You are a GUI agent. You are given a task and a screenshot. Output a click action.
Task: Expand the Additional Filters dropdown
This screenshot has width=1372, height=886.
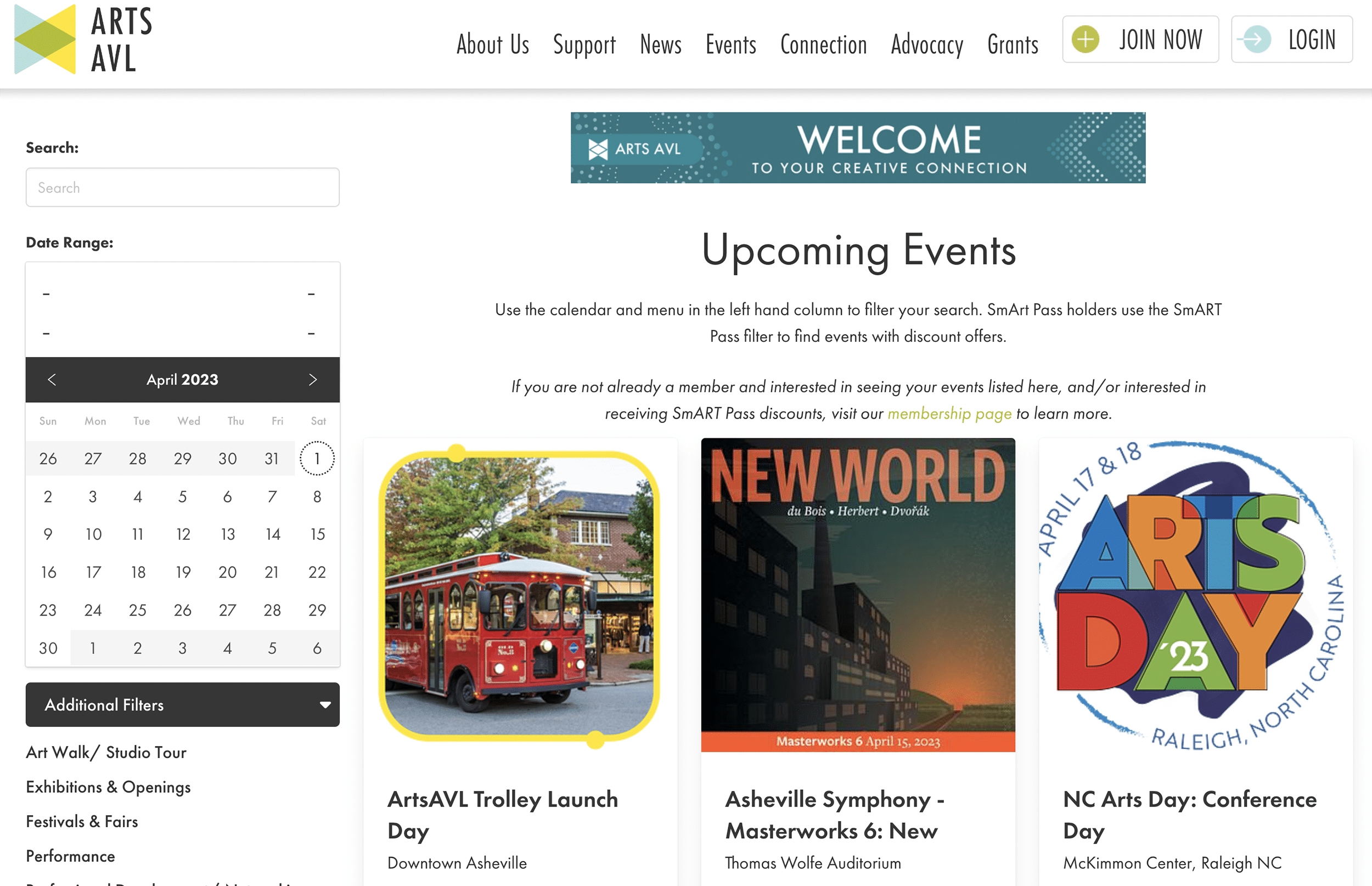pos(182,705)
